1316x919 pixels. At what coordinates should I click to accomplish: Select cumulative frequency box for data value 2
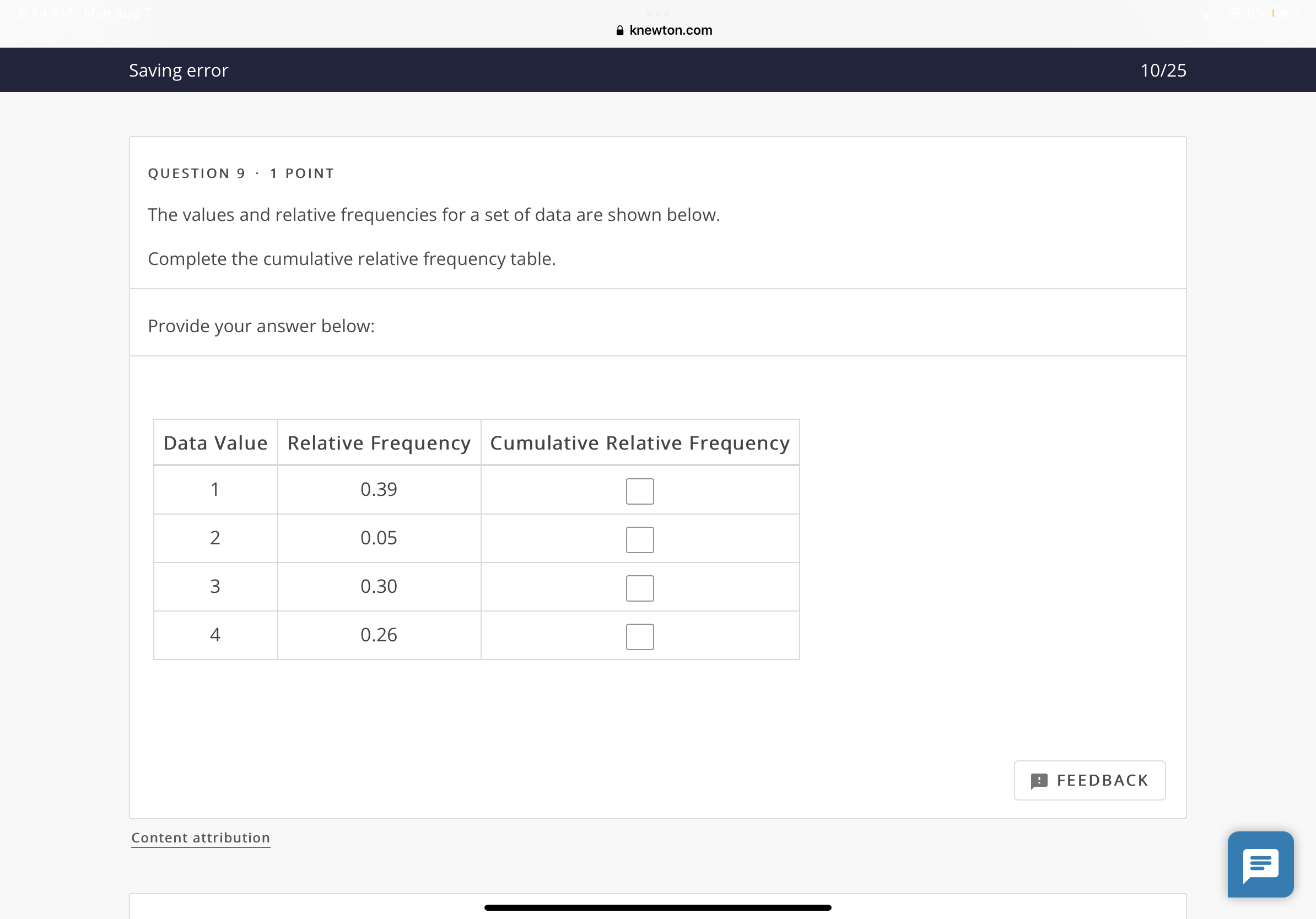[x=640, y=539]
